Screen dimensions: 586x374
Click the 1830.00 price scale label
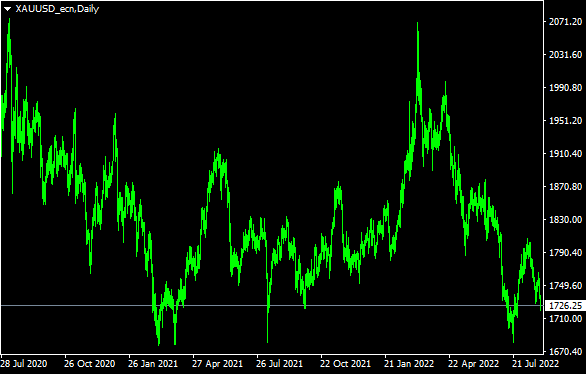565,219
